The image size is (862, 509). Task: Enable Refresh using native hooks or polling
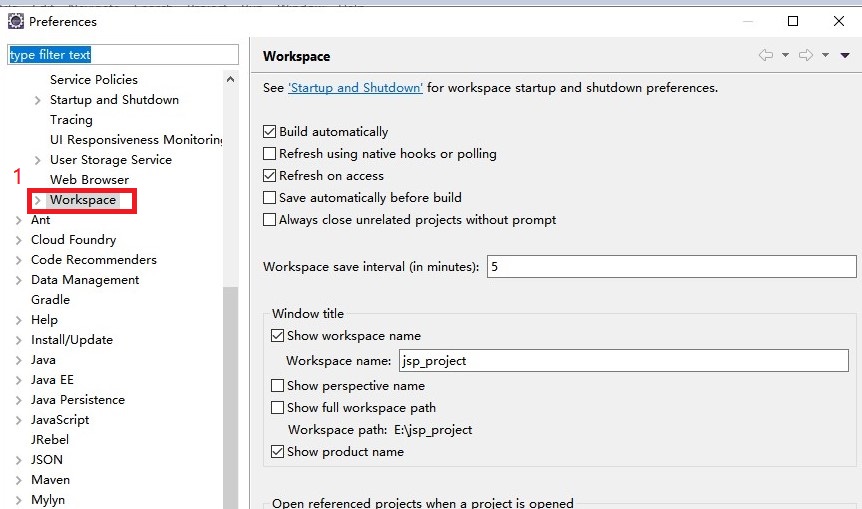click(x=269, y=154)
